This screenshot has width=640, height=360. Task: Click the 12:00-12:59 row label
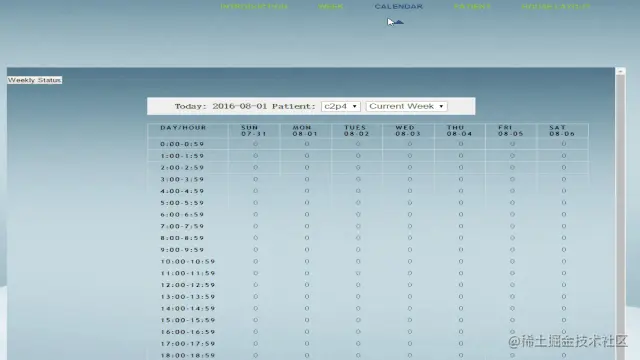tap(188, 285)
